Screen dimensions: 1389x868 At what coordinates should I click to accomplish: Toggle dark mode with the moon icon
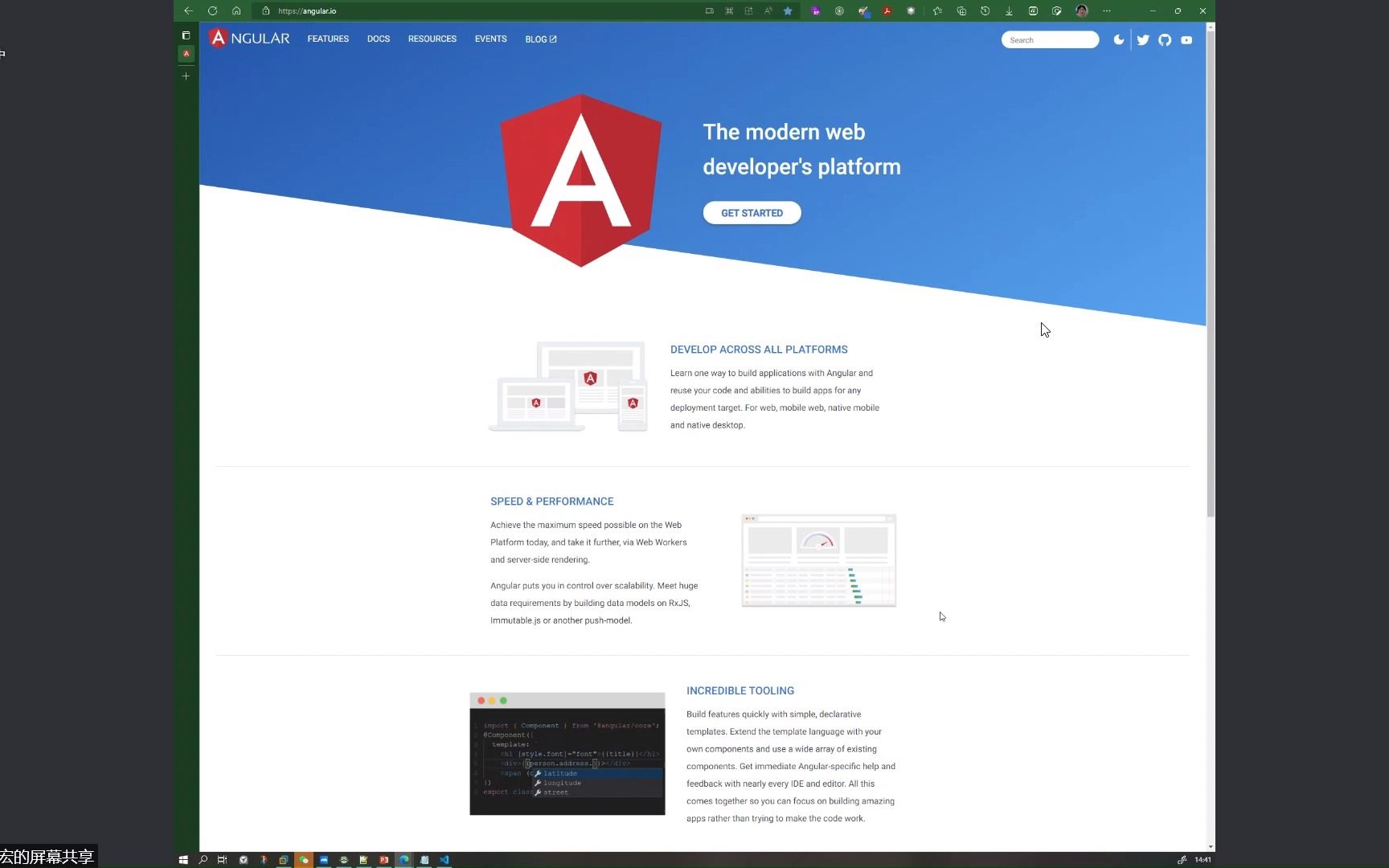coord(1118,39)
